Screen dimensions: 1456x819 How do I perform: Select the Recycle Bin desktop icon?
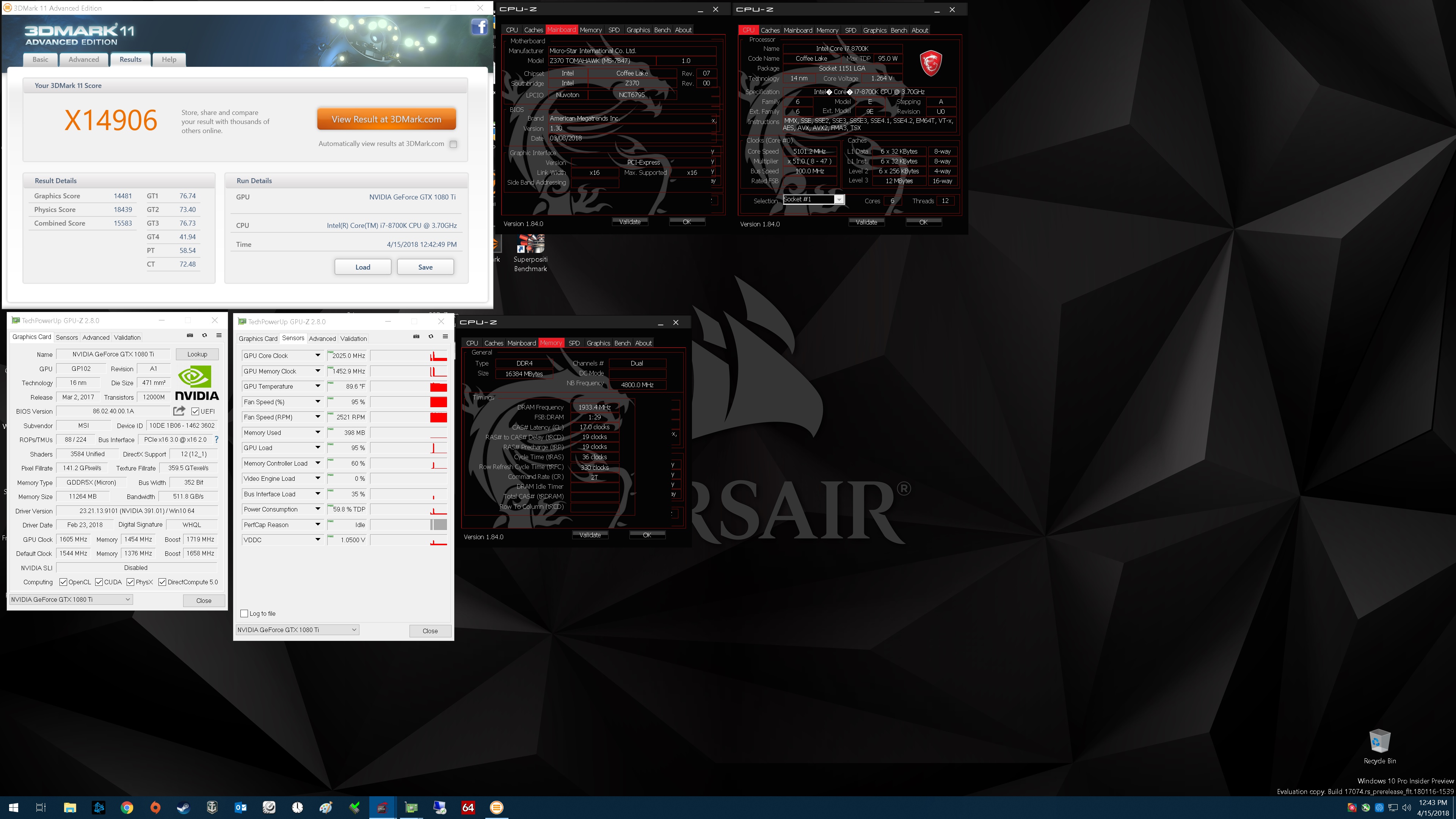click(1380, 747)
